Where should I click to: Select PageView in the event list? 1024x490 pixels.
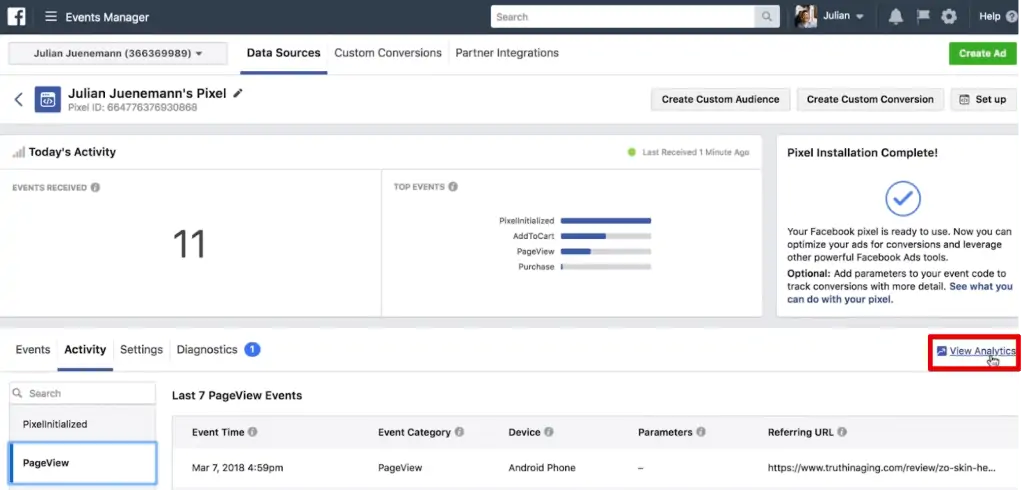(x=82, y=463)
